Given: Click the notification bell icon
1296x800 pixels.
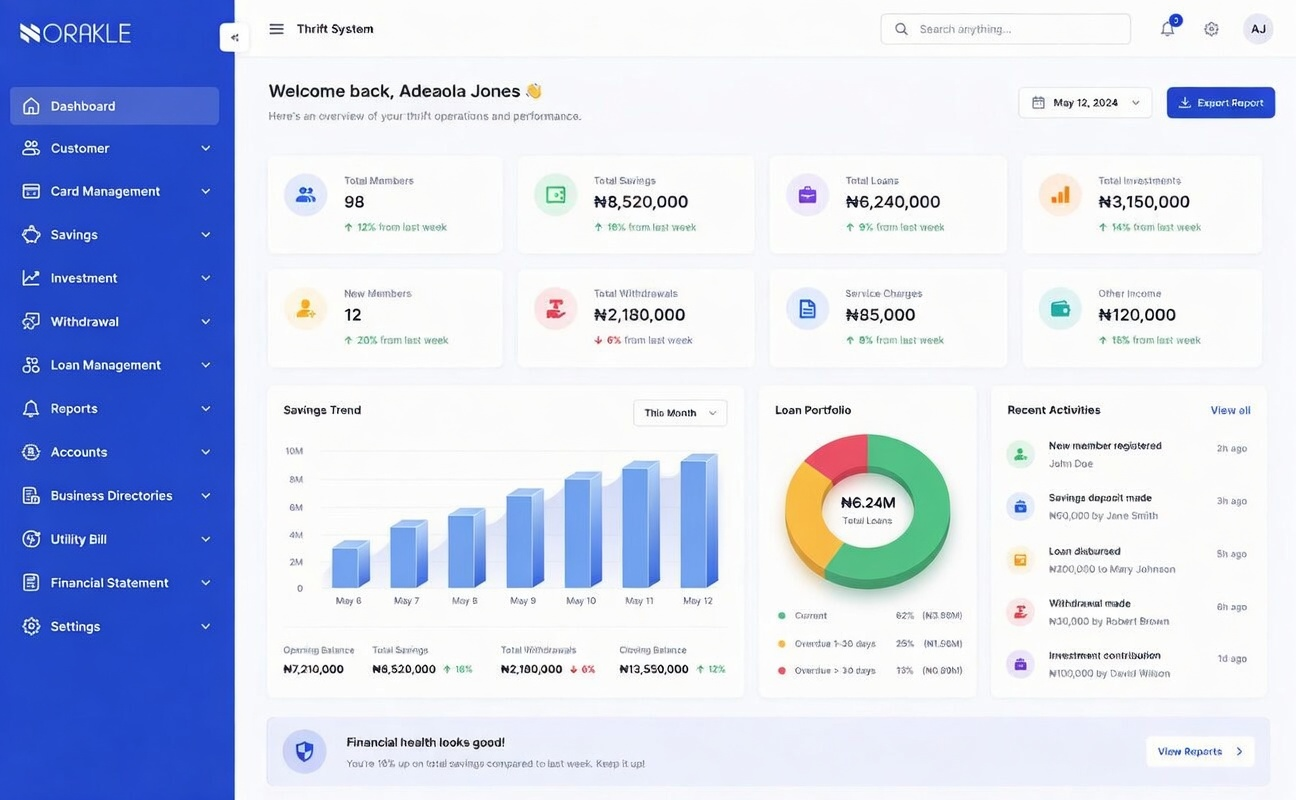Looking at the screenshot, I should click(1167, 29).
